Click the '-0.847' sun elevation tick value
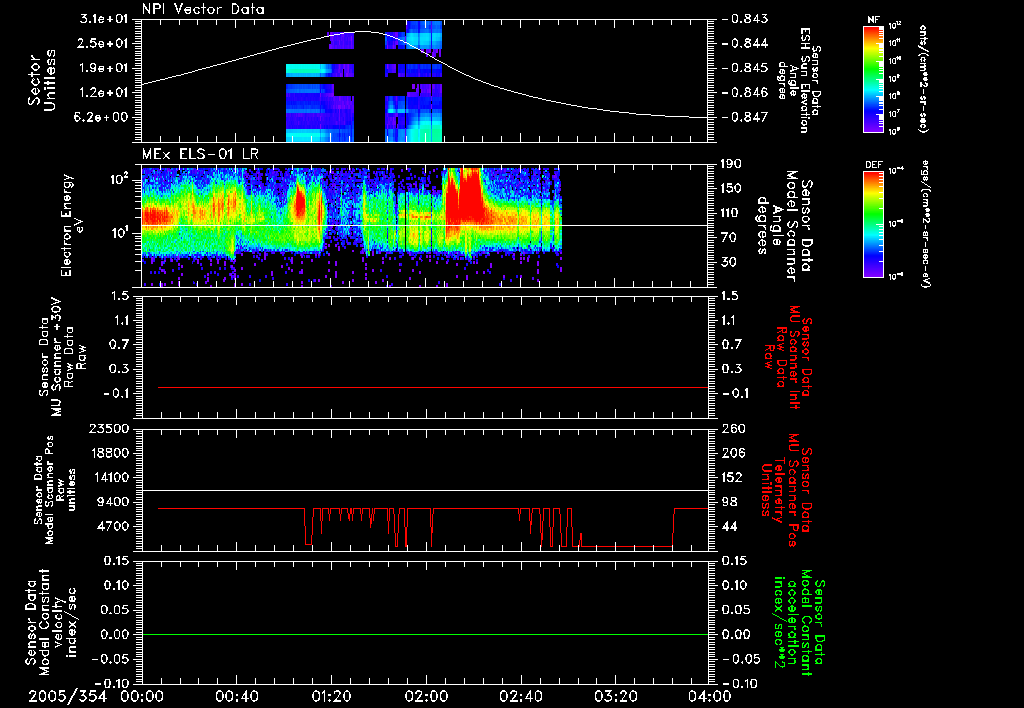This screenshot has height=708, width=1024. tap(745, 117)
